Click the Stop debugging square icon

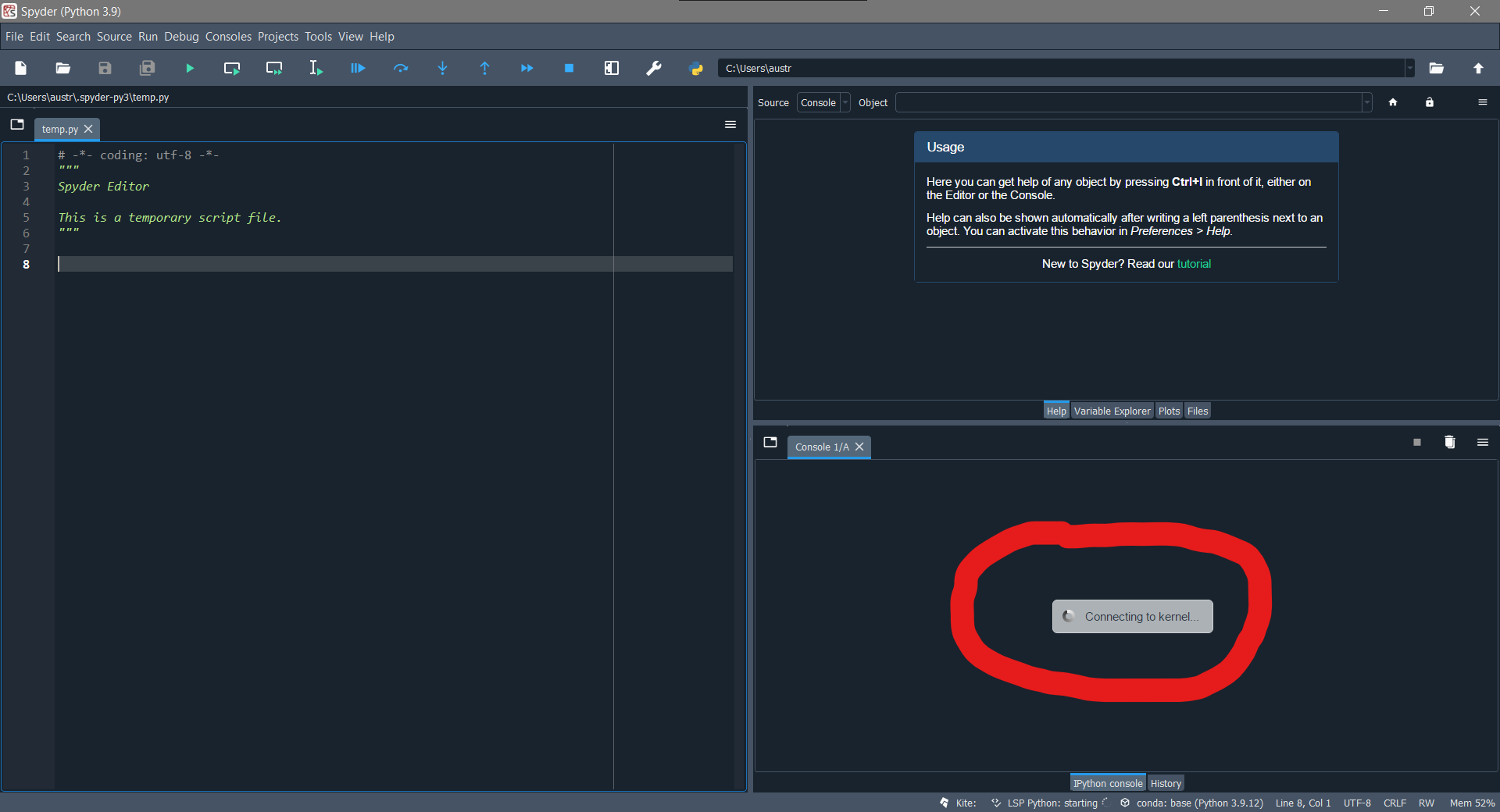tap(569, 69)
